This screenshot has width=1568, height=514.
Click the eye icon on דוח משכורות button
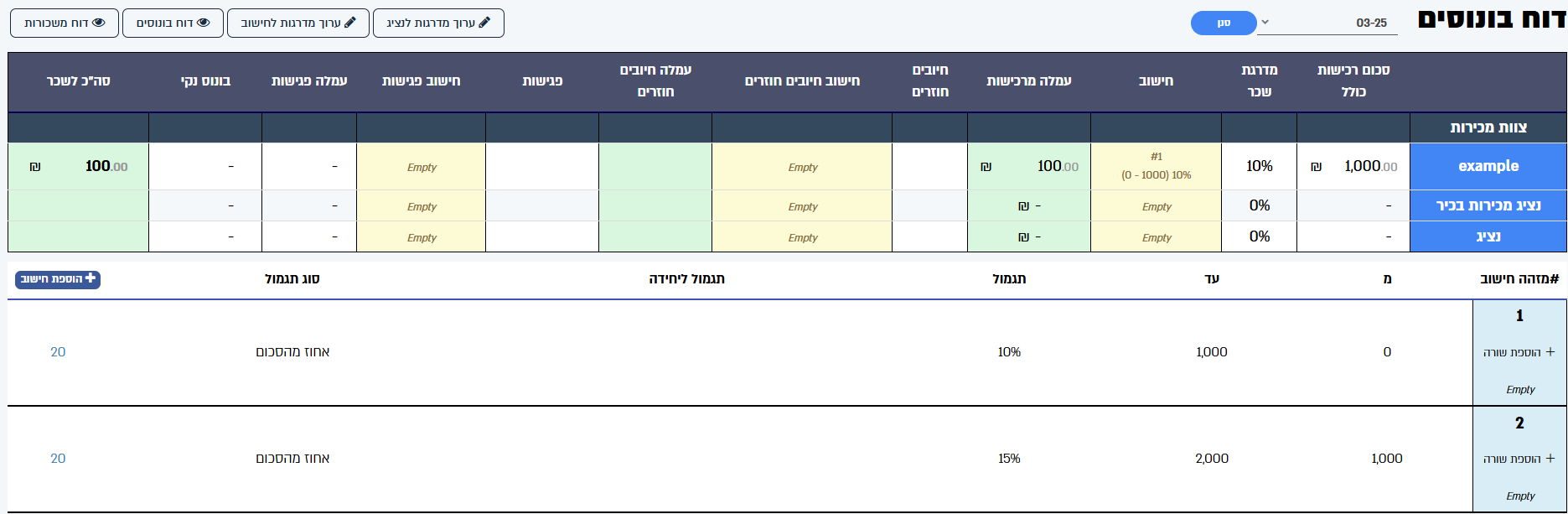point(99,23)
